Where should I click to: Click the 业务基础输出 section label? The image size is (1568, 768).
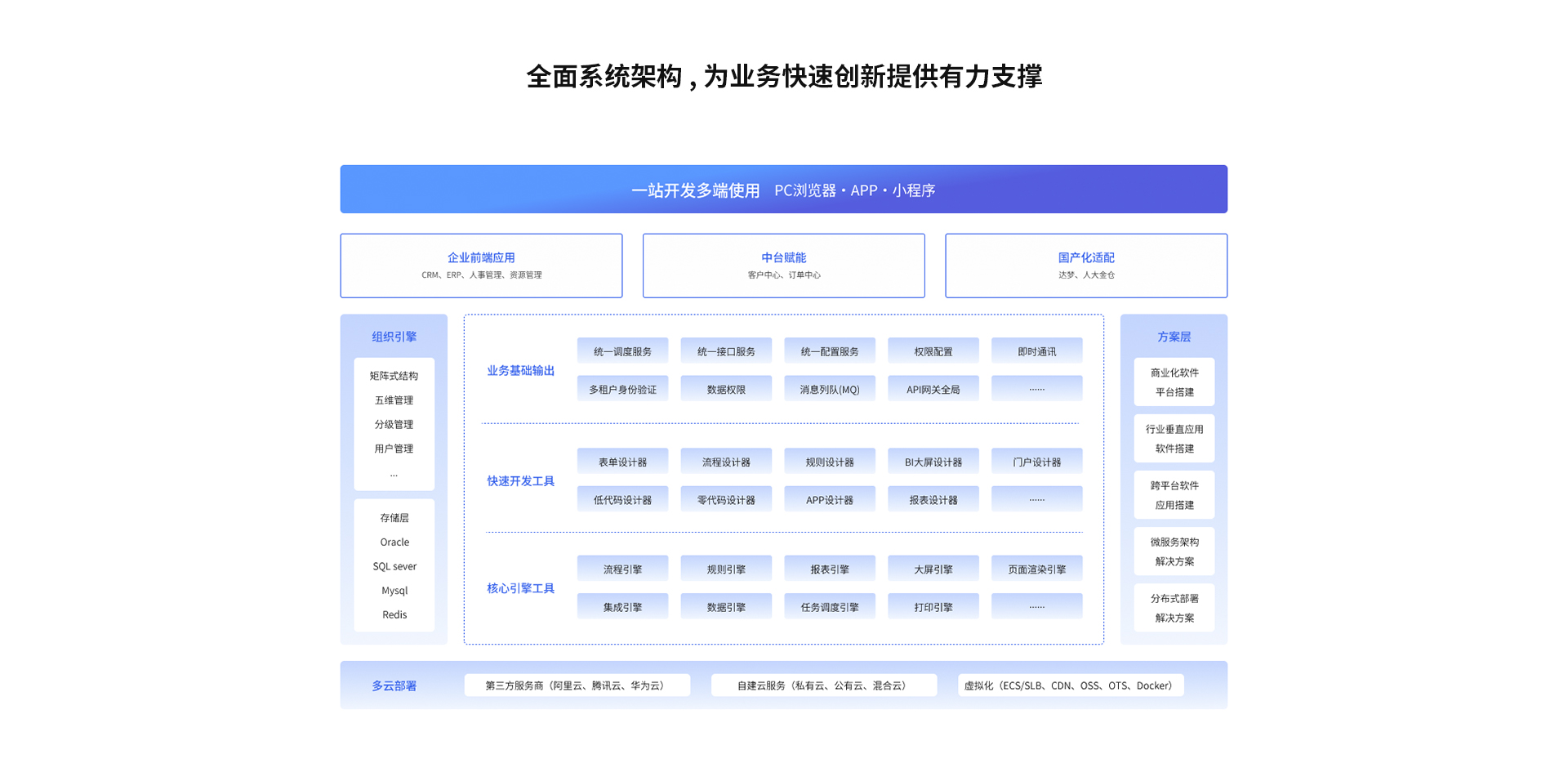[x=521, y=370]
